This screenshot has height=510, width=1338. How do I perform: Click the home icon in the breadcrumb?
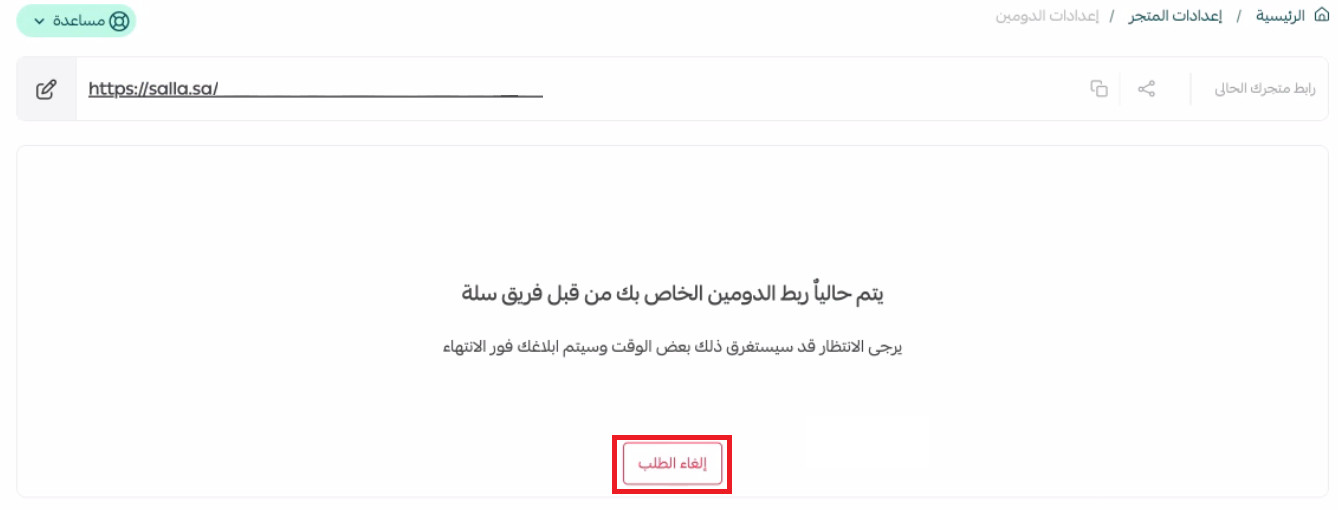1321,17
